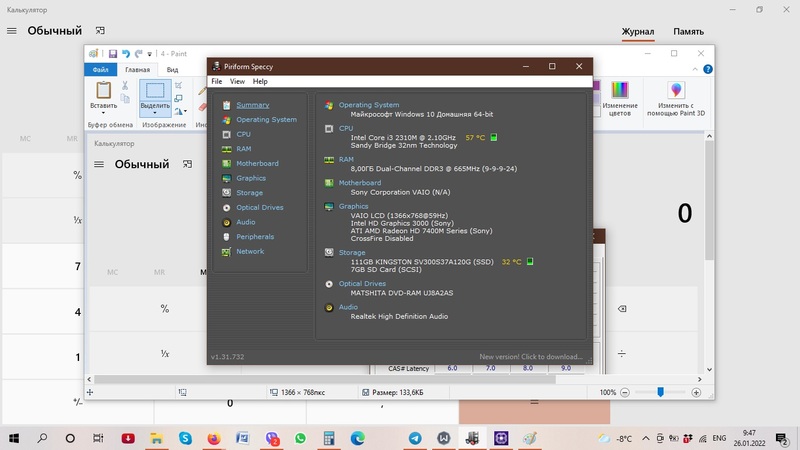Select RAM icon in Speccy sidebar
Viewport: 800px width, 450px height.
(x=227, y=149)
